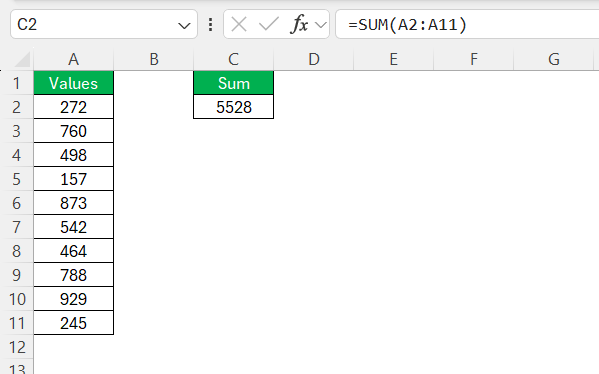599x374 pixels.
Task: Click the green Values header cell
Action: 73,83
